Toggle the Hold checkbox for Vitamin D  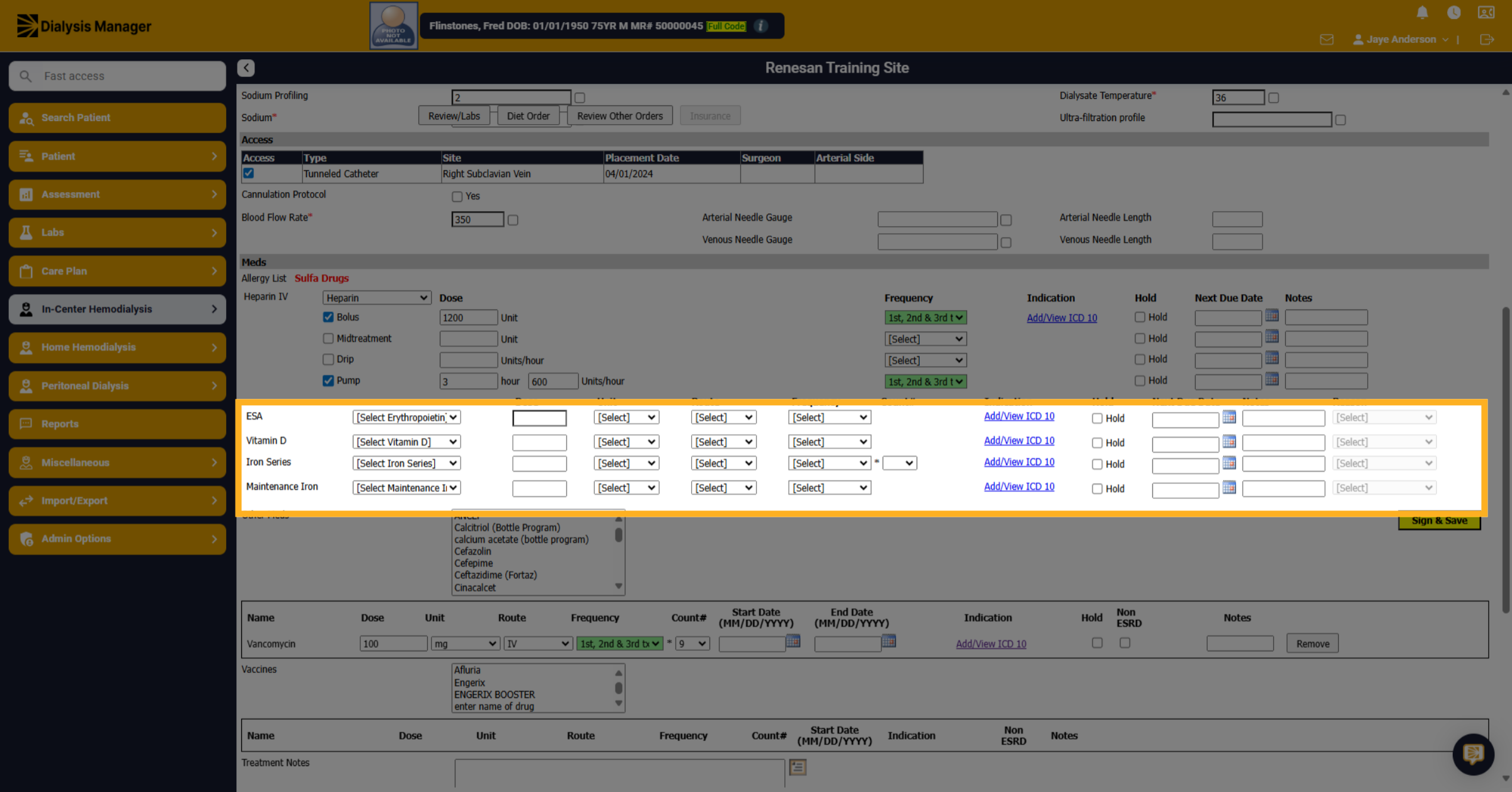point(1097,442)
